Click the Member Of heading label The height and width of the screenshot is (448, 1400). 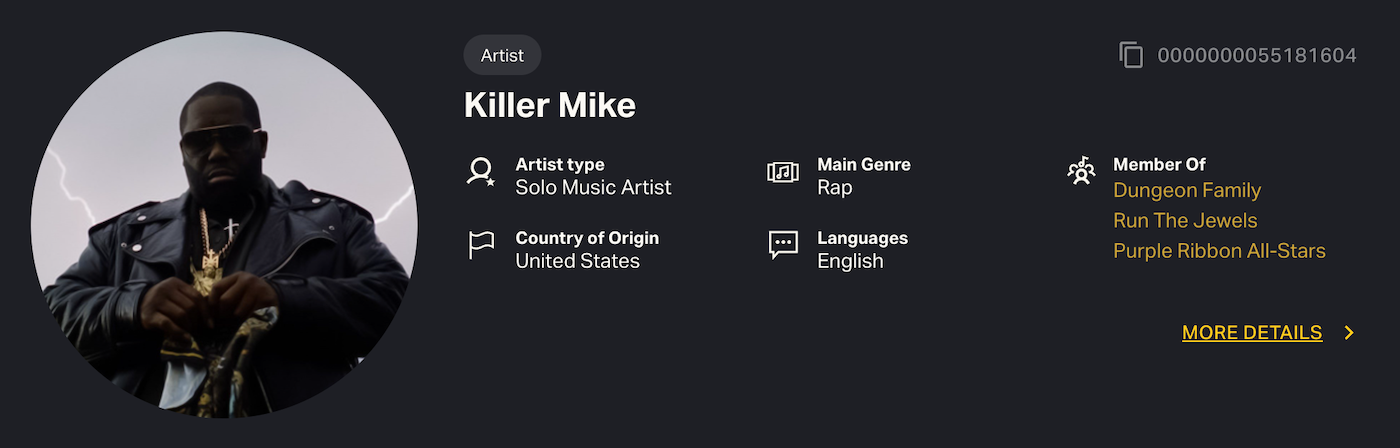click(x=1159, y=165)
